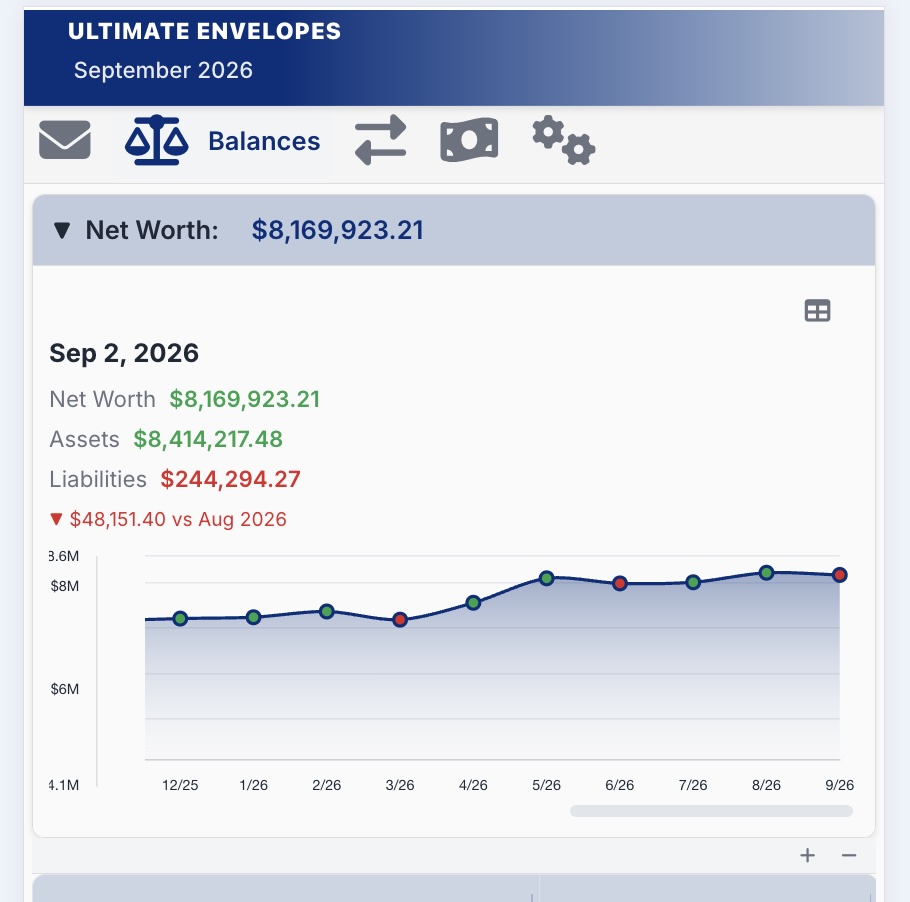The width and height of the screenshot is (910, 902).
Task: Select the 2/26 data point
Action: click(x=327, y=611)
